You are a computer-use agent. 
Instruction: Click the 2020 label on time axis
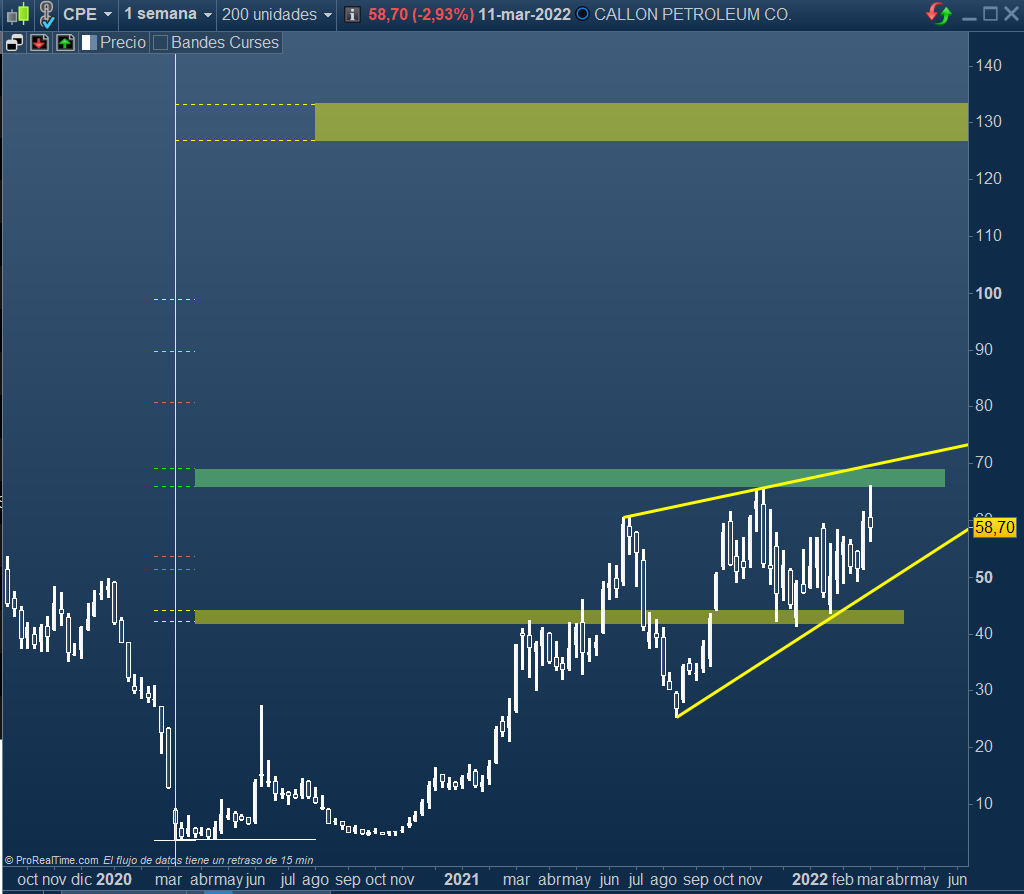click(x=114, y=880)
